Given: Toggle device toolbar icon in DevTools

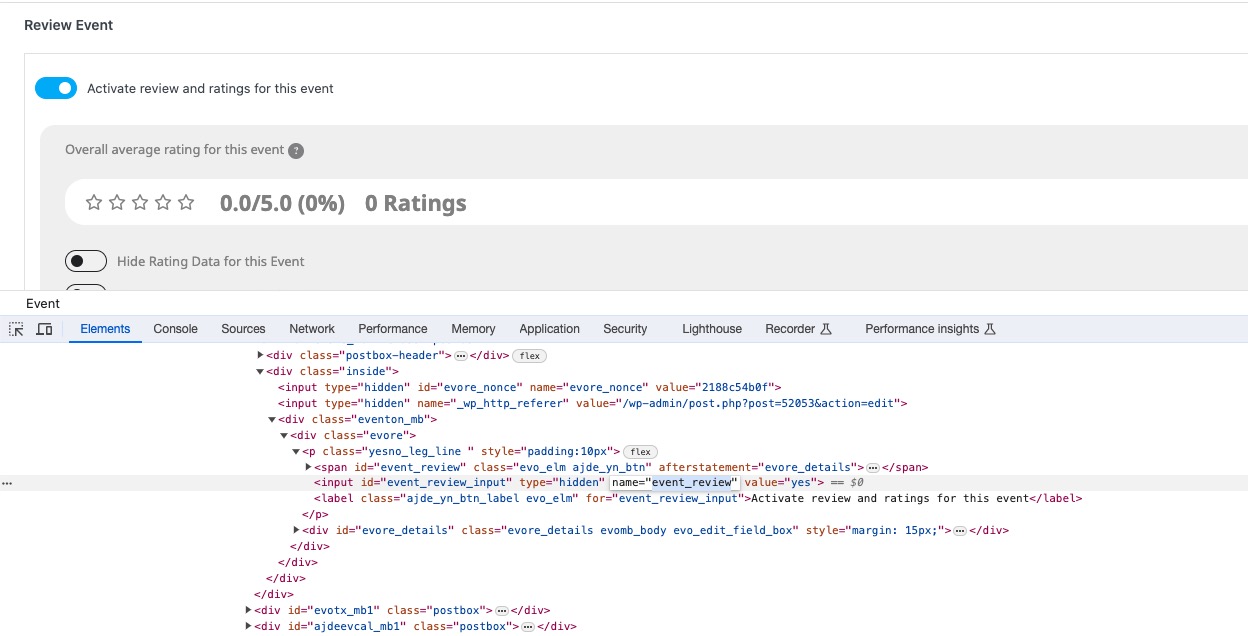Looking at the screenshot, I should (44, 329).
